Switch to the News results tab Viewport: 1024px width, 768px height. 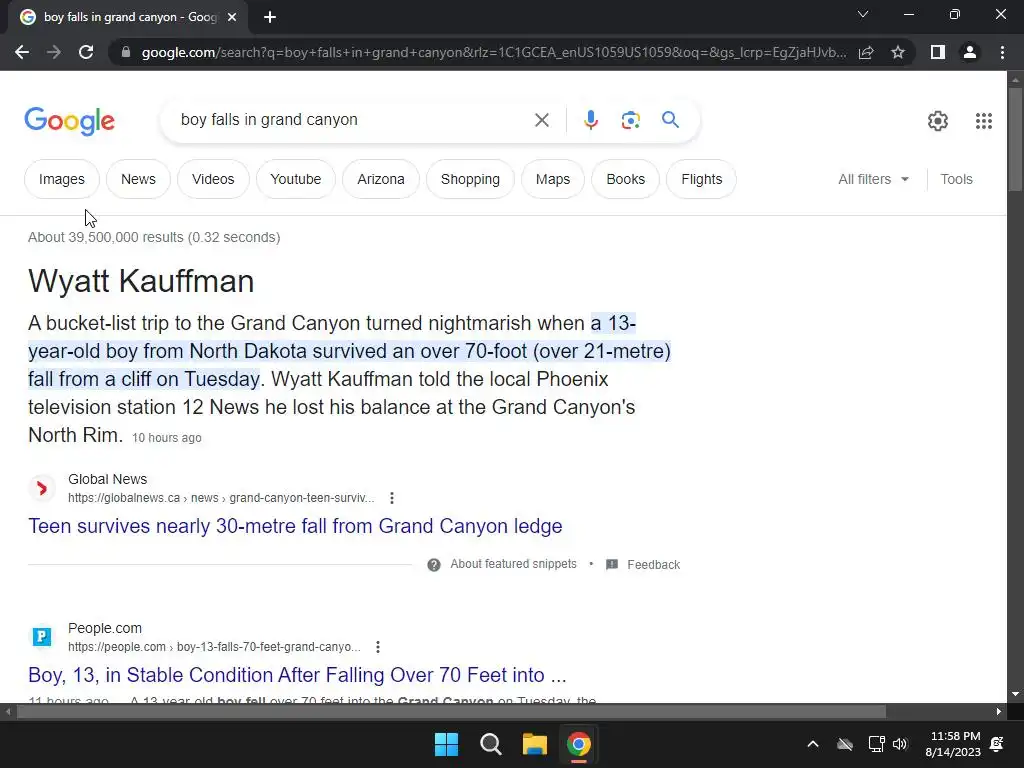pyautogui.click(x=138, y=179)
